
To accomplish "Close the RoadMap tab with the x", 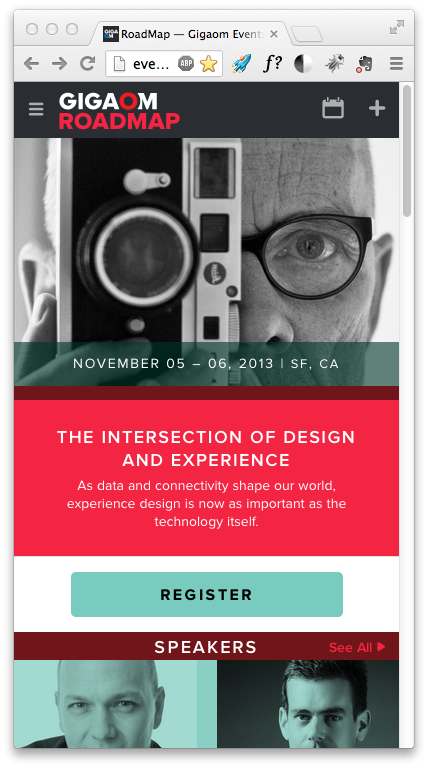I will (274, 34).
